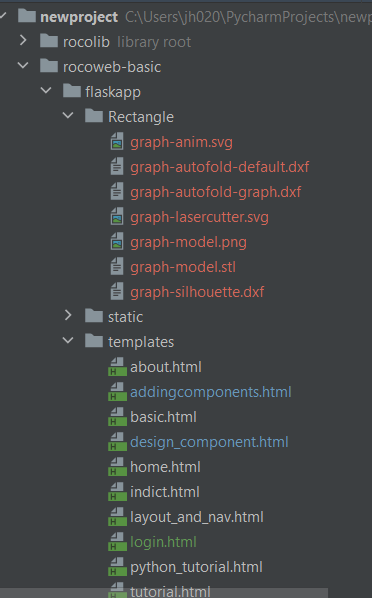Click the static folder icon
Screen dimensions: 372x598
click(x=94, y=316)
